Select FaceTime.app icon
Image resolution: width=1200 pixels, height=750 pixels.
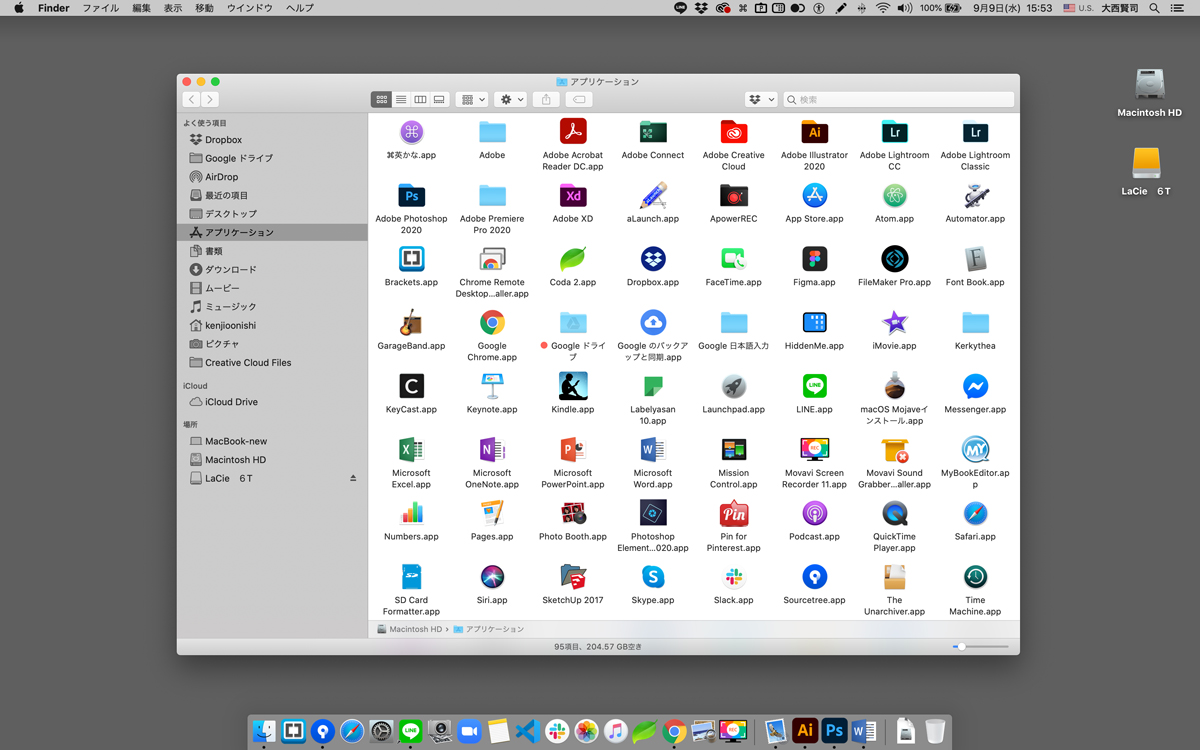[733, 258]
